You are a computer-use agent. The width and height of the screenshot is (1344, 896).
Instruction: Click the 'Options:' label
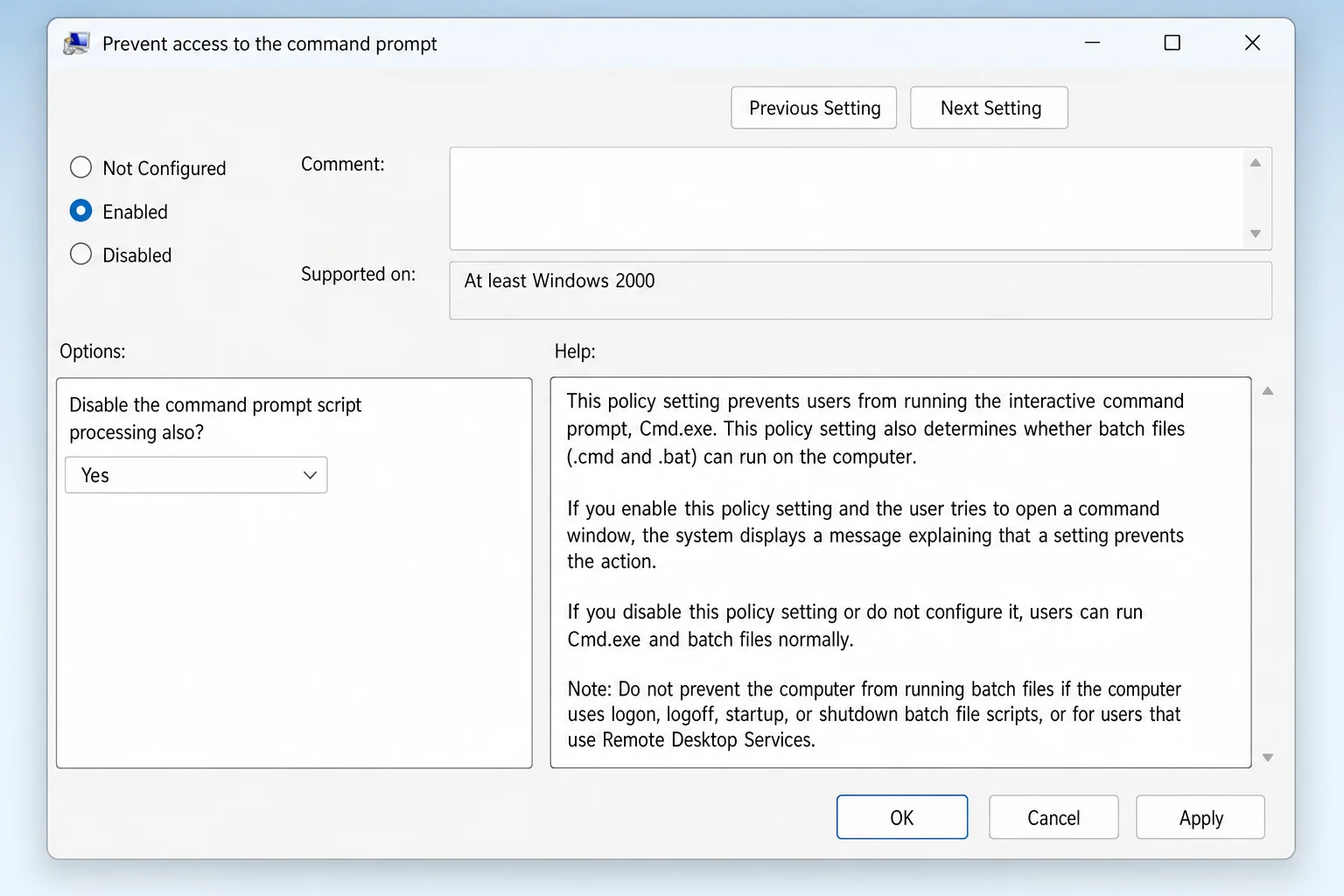(93, 351)
